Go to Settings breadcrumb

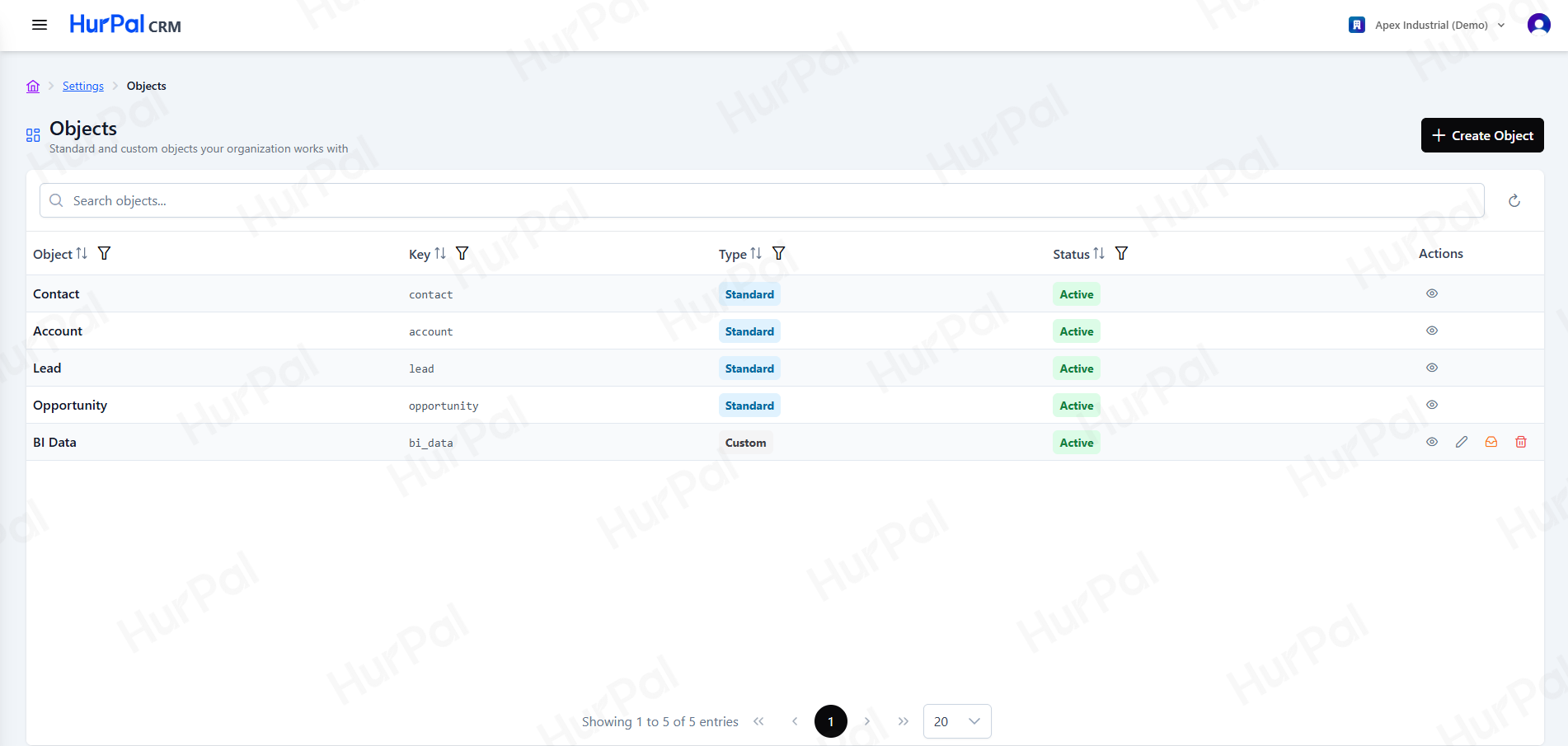(83, 86)
